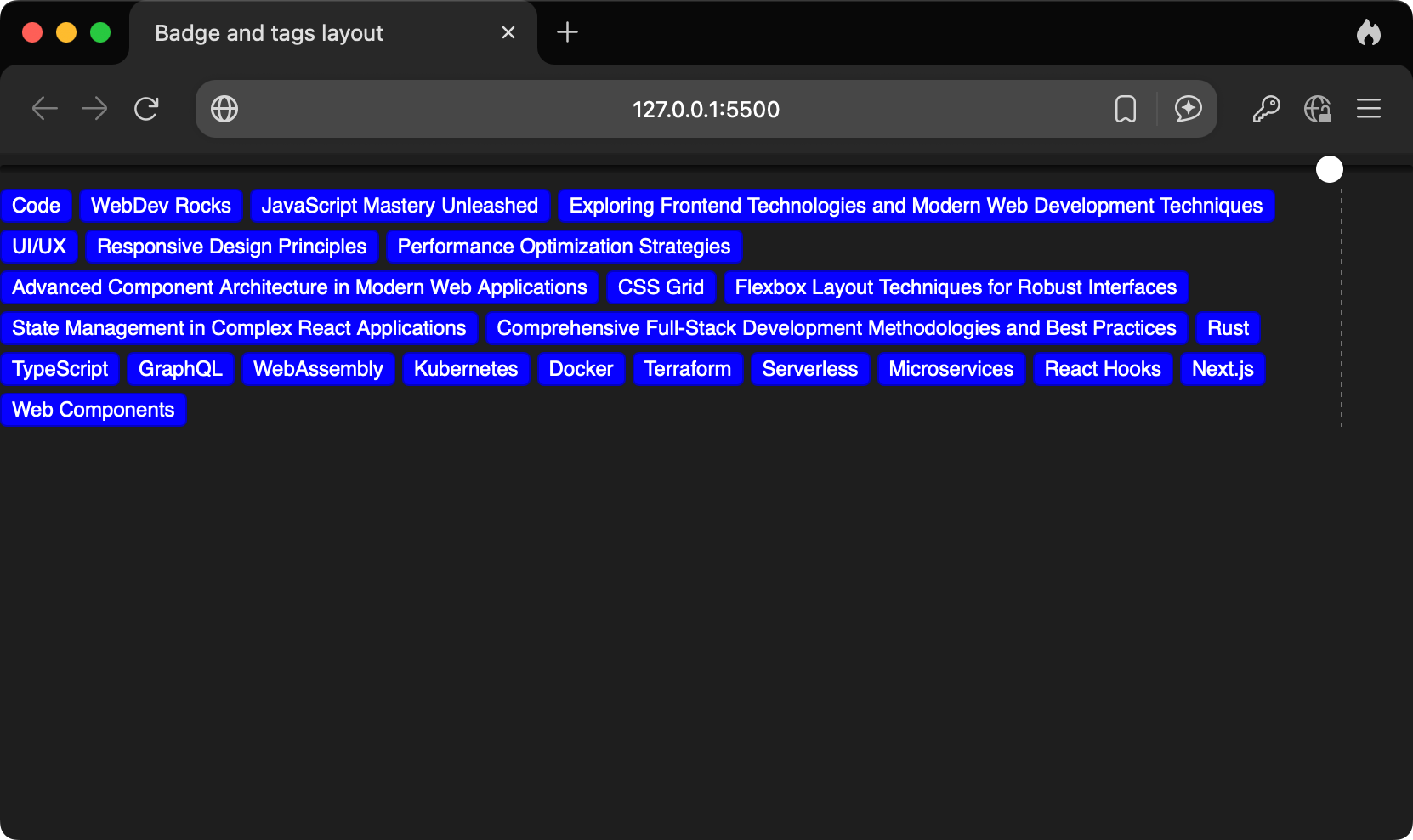Click the white round resize handle
Image resolution: width=1413 pixels, height=840 pixels.
click(x=1330, y=169)
